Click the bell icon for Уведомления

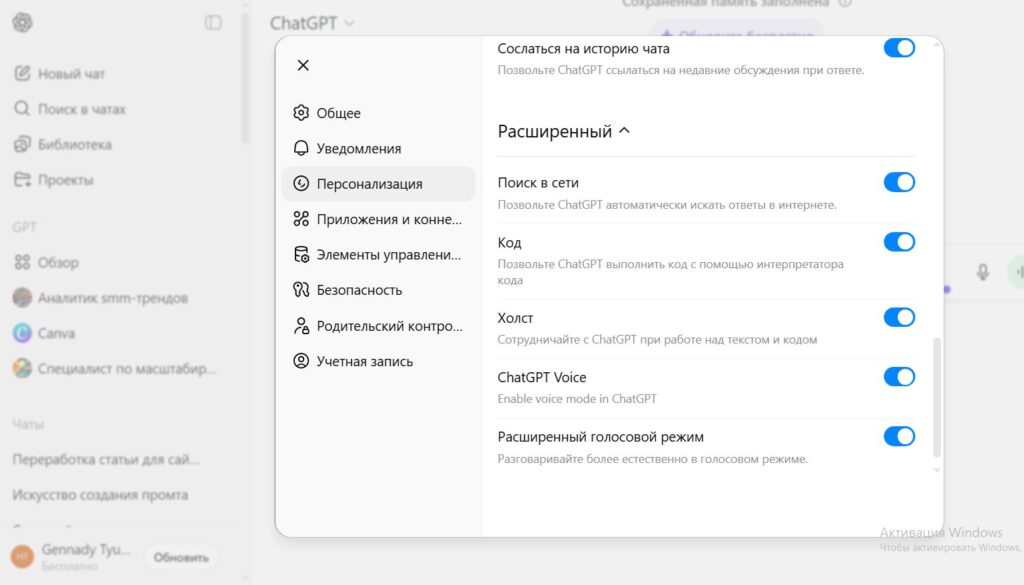pos(301,148)
